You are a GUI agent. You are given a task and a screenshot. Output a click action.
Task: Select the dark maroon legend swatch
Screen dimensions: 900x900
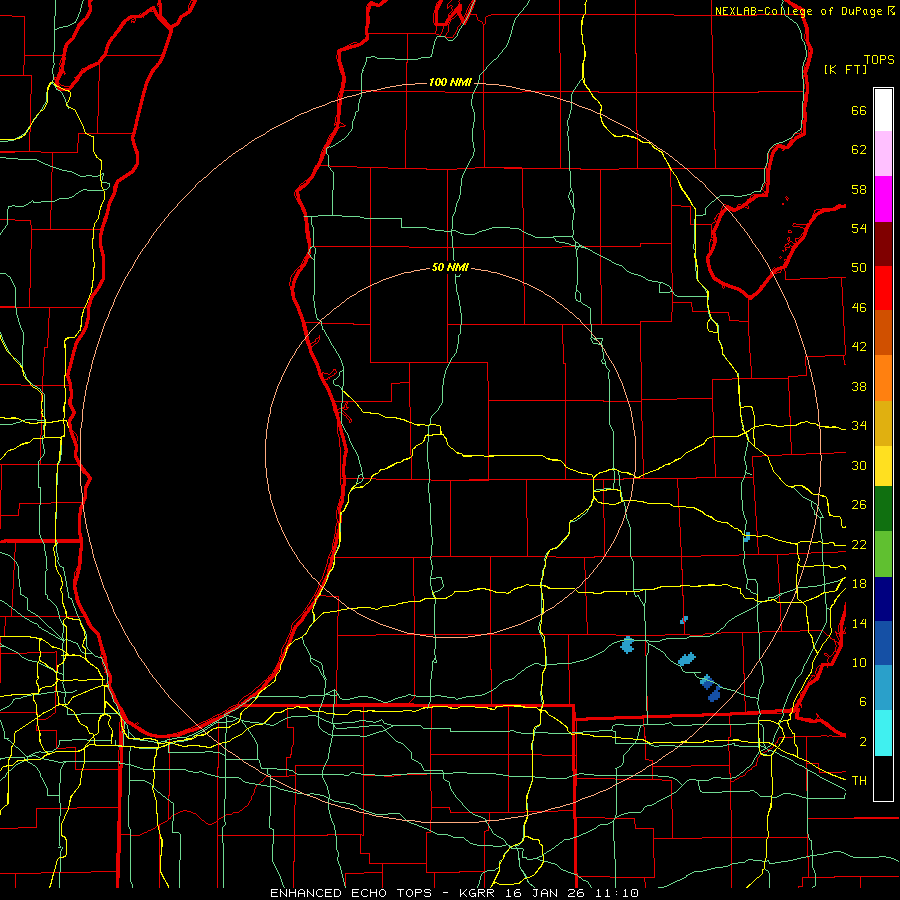point(883,245)
